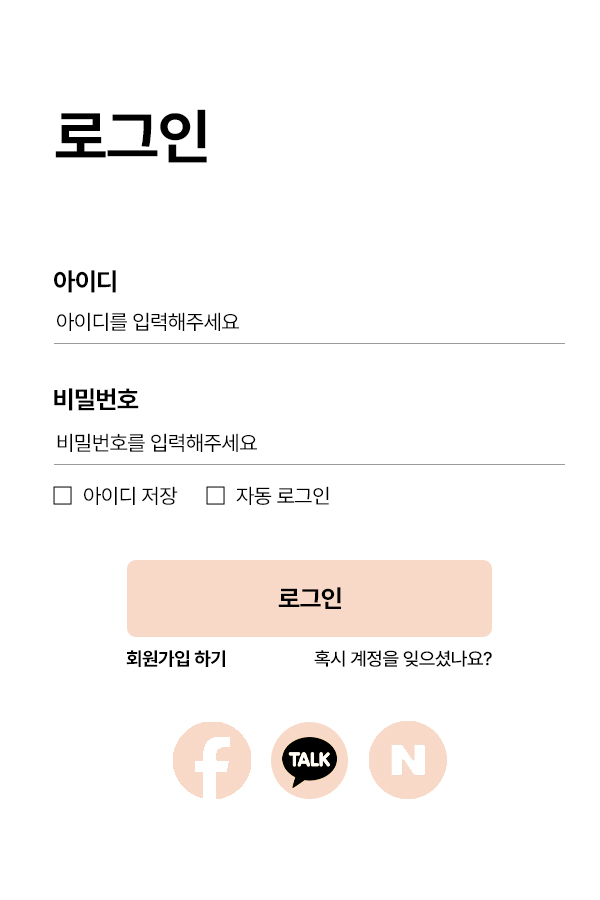
Task: Click the underline below the 비밀번호 field
Action: pyautogui.click(x=309, y=464)
